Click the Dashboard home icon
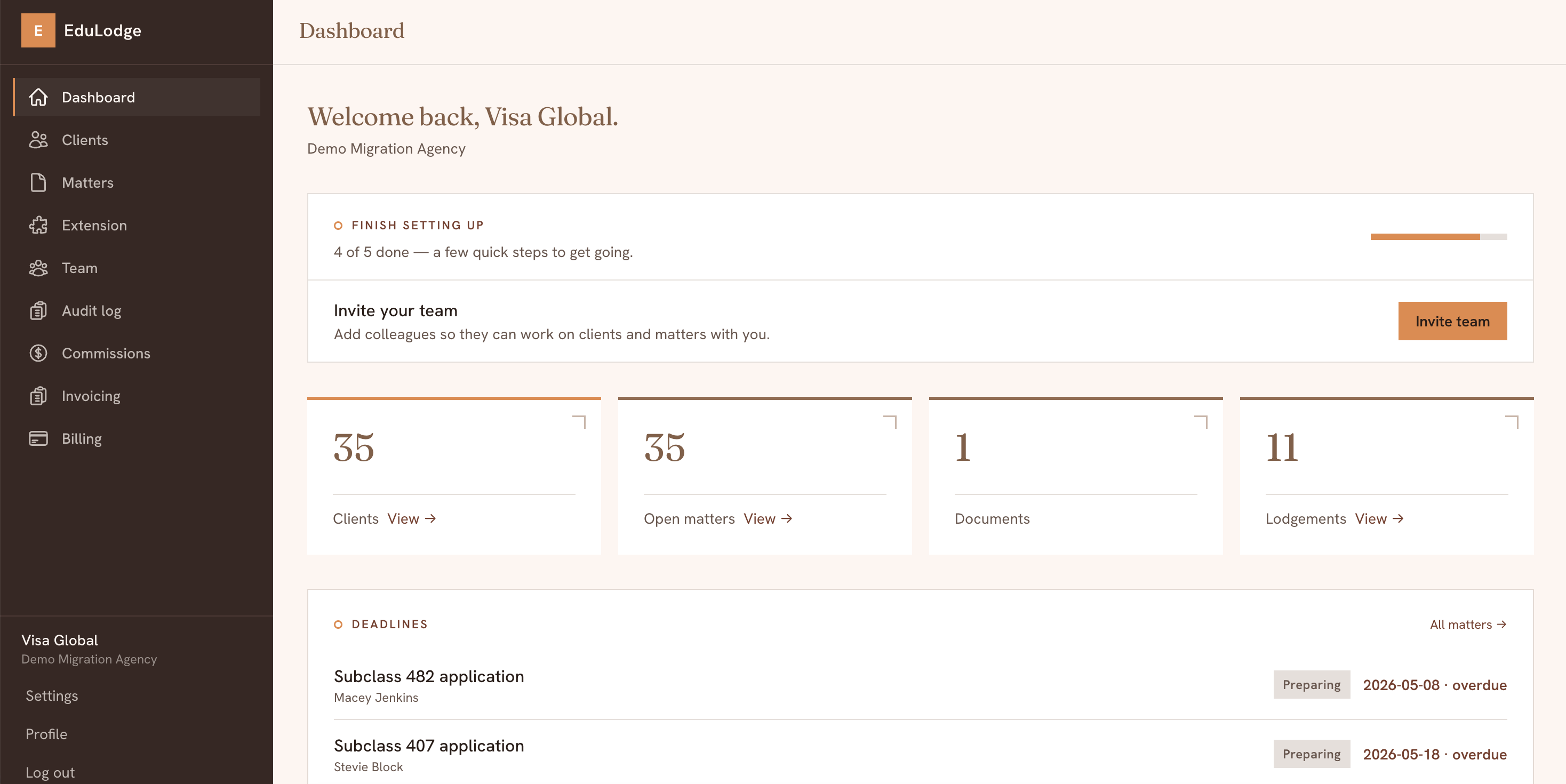 (38, 97)
